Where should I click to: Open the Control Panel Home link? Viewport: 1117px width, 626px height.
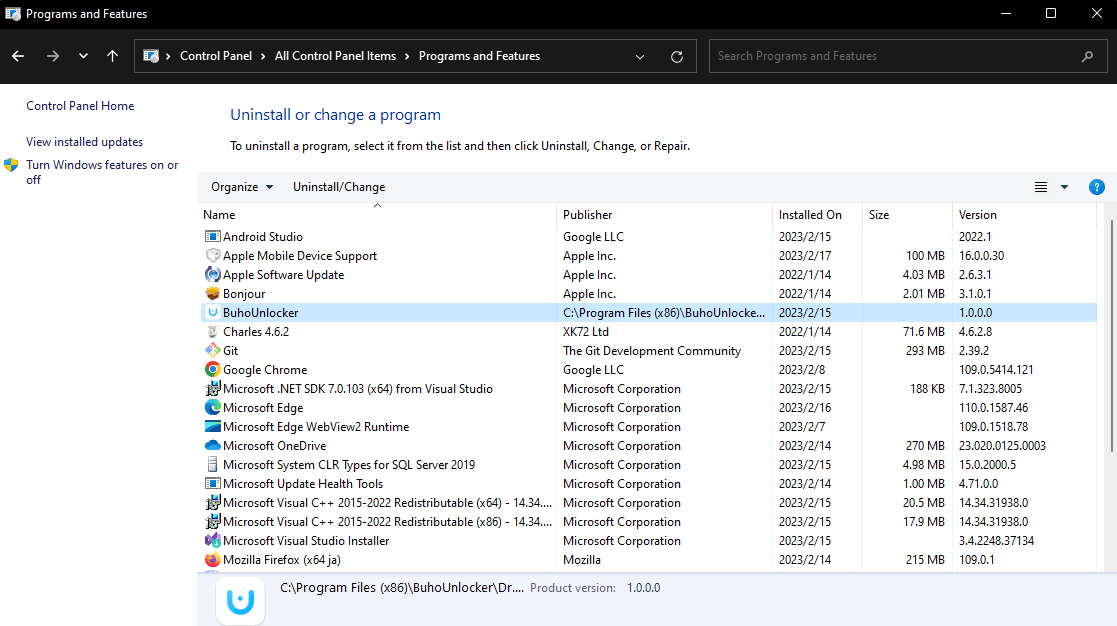tap(80, 105)
